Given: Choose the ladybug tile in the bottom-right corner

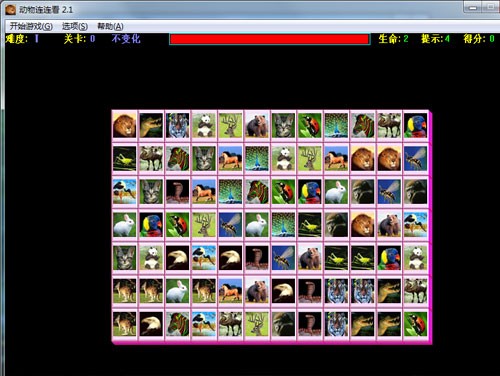Looking at the screenshot, I should point(415,324).
